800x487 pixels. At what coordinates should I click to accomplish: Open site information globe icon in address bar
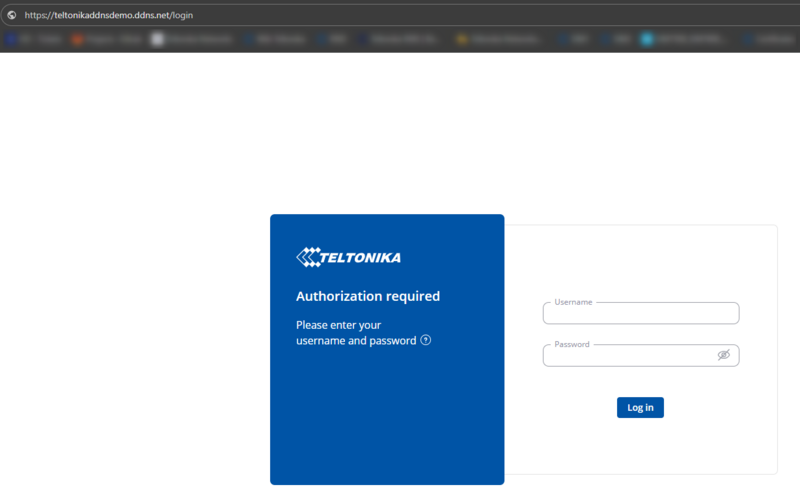pos(11,15)
